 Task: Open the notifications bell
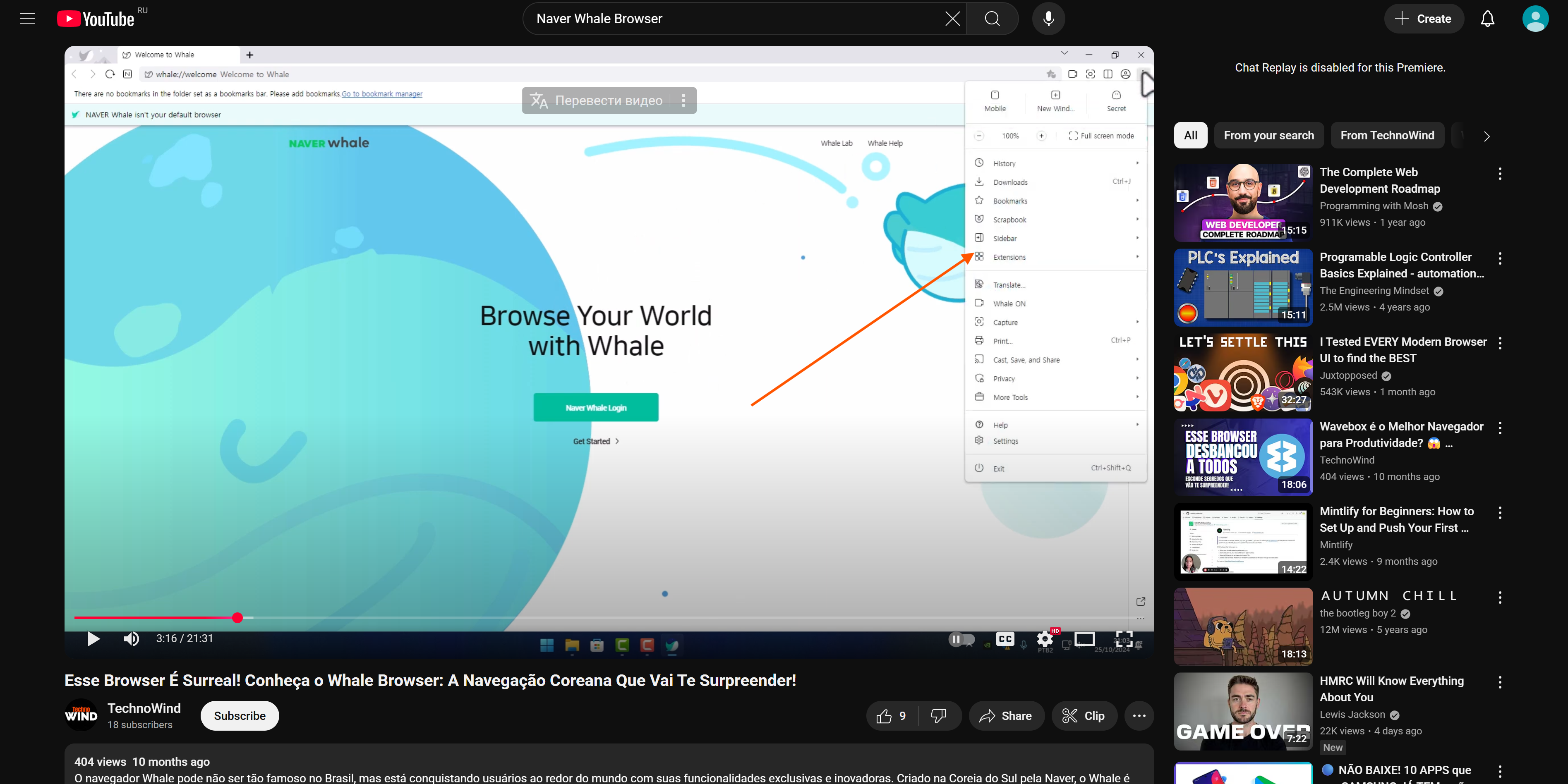(1487, 19)
